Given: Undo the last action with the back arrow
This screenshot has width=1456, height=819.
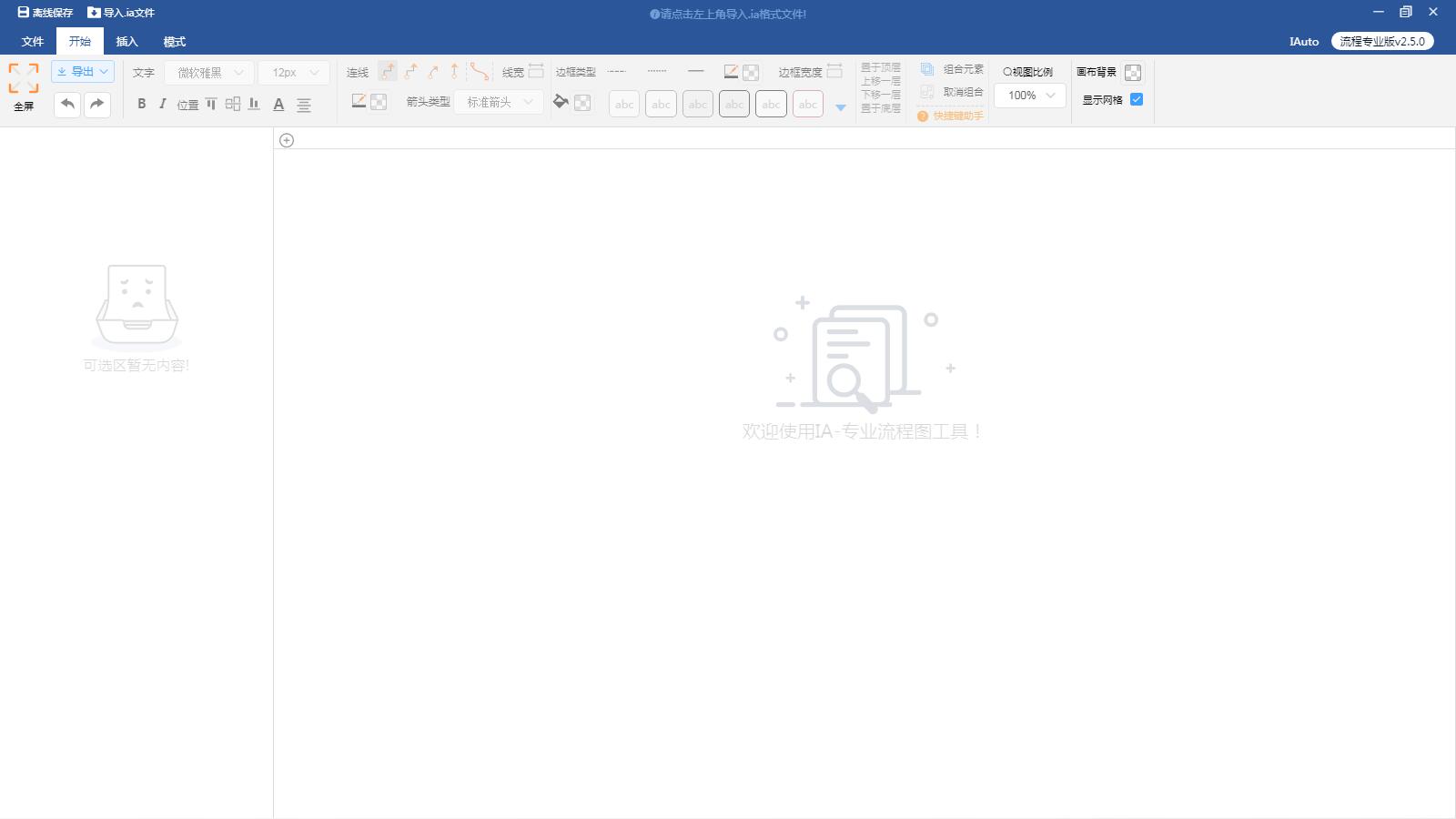Looking at the screenshot, I should [x=66, y=104].
